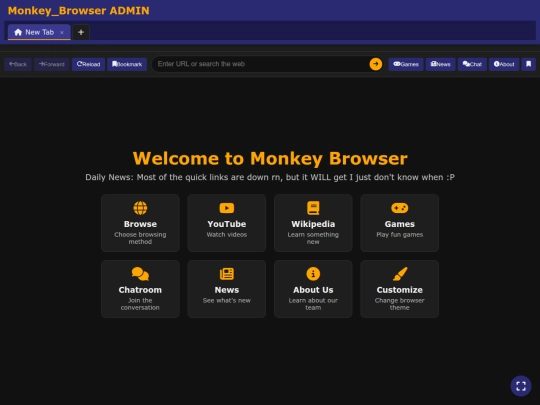Open the Games quick link title
This screenshot has height=405, width=540.
399,224
